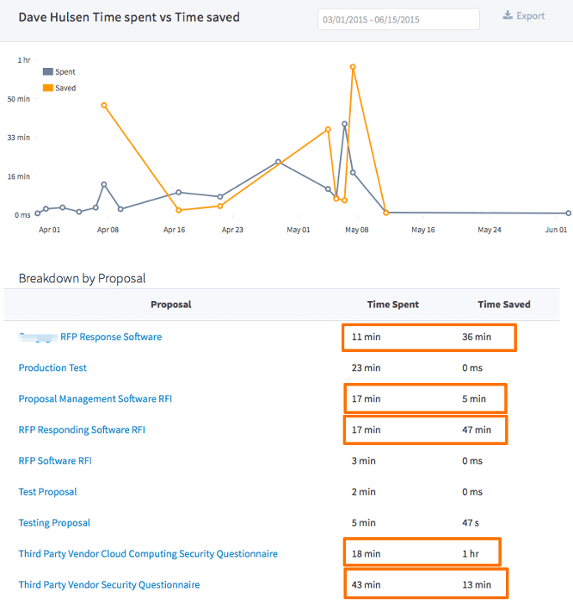Open Third Party Vendor Security Questionnaire link

109,585
